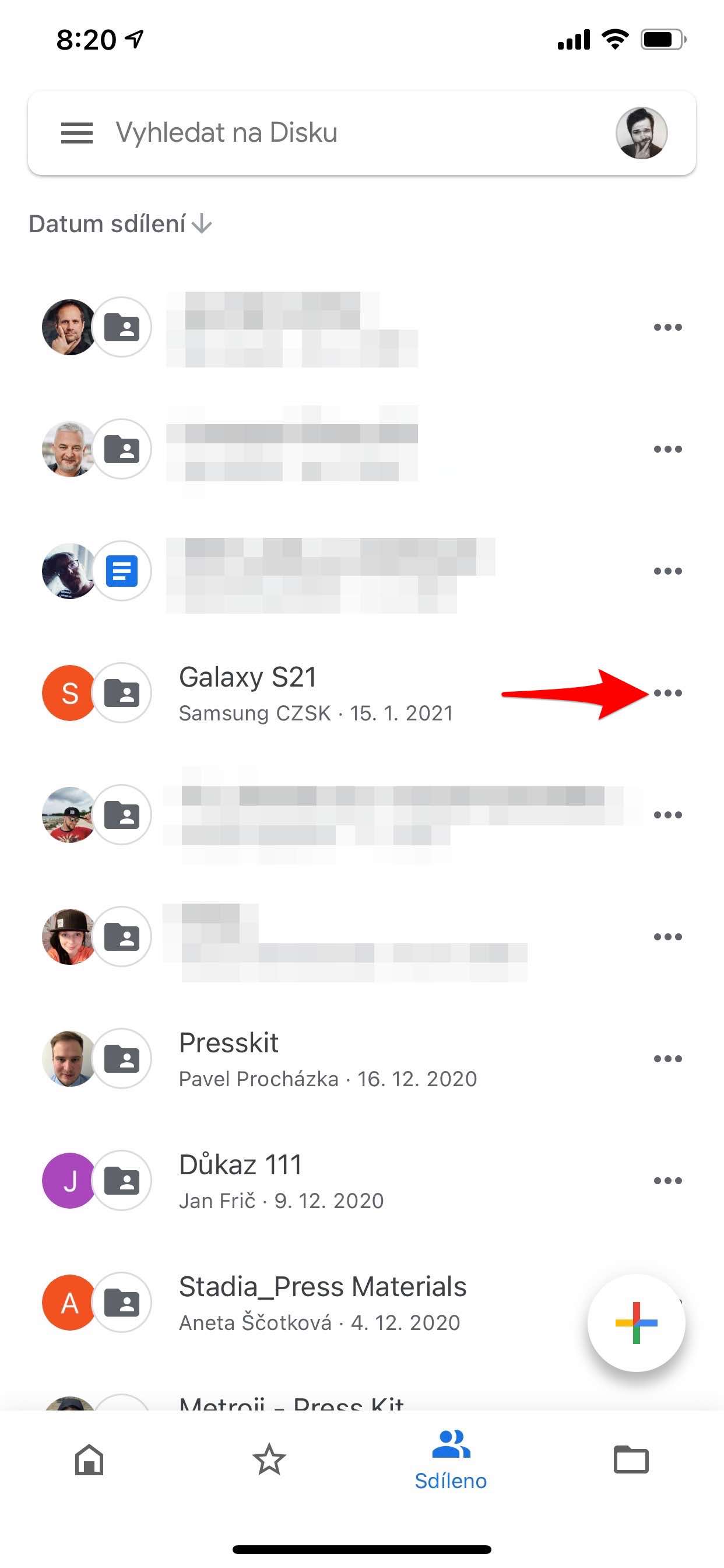Open more options for Presskit folder
The image size is (724, 1568).
(667, 1059)
